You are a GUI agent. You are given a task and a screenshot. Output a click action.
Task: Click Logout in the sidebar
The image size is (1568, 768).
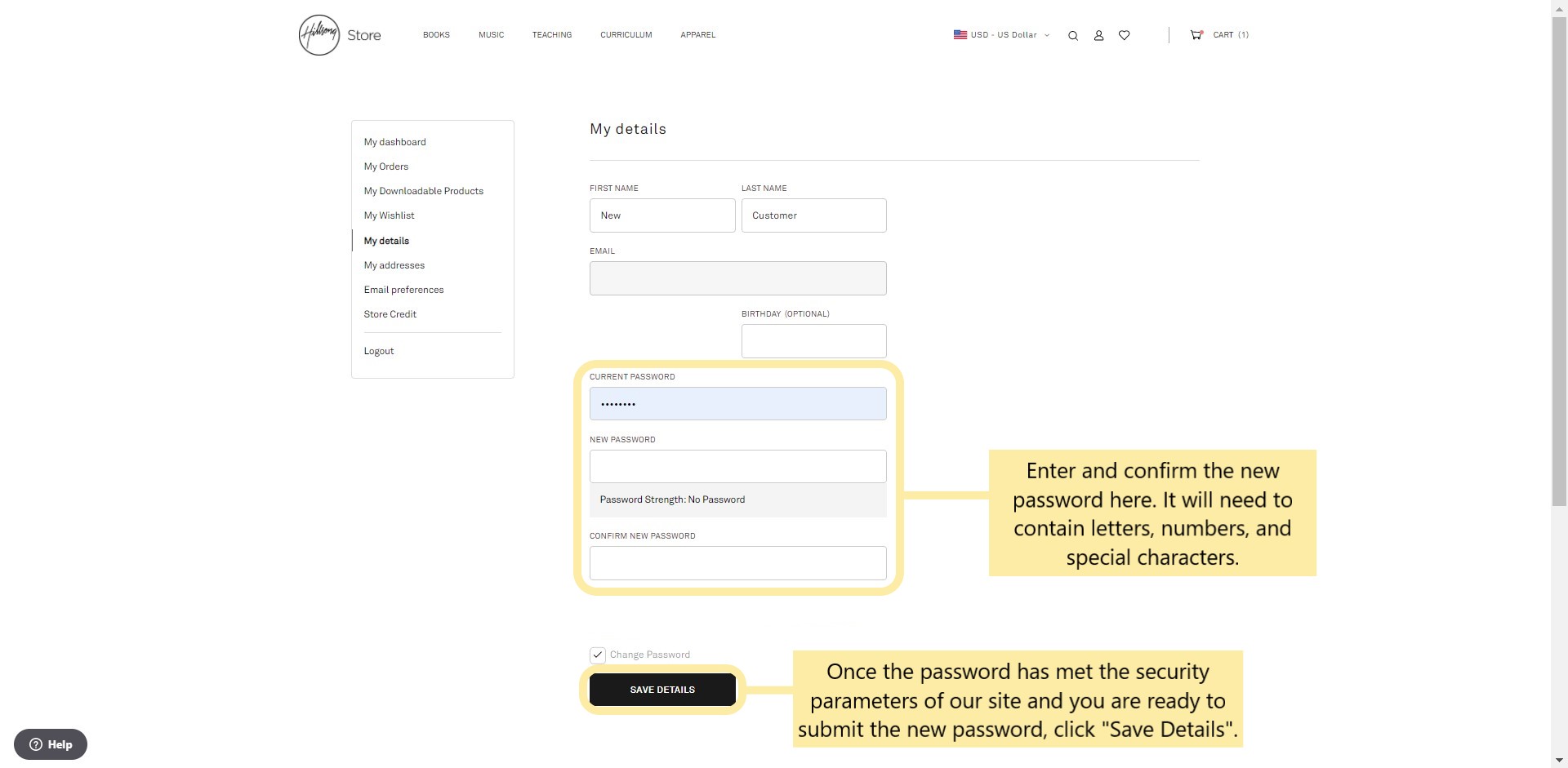coord(379,351)
